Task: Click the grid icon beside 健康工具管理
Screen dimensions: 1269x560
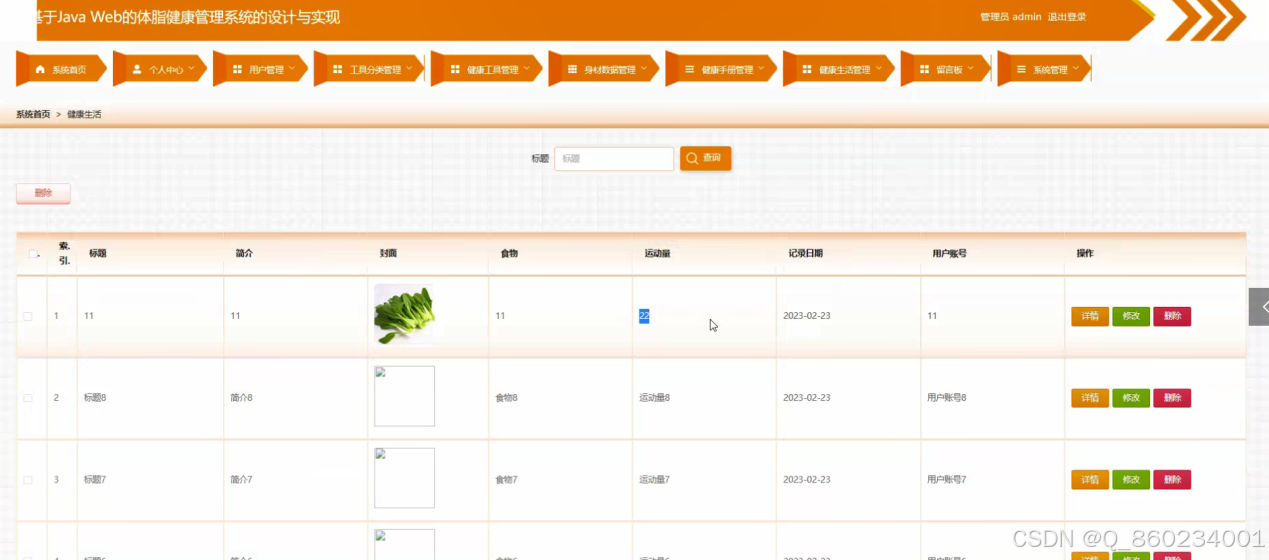Action: tap(455, 70)
